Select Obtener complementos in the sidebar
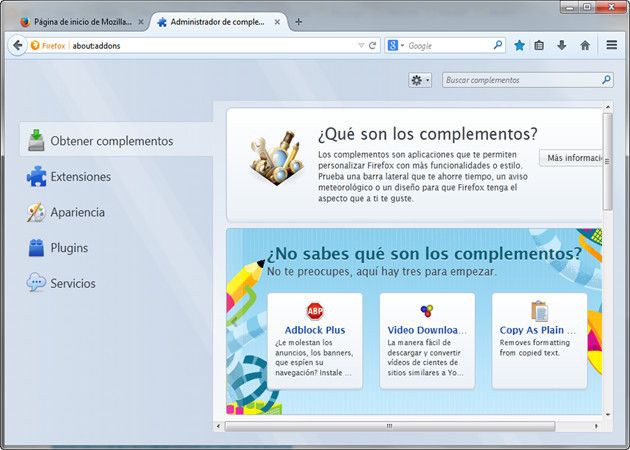 pos(116,141)
